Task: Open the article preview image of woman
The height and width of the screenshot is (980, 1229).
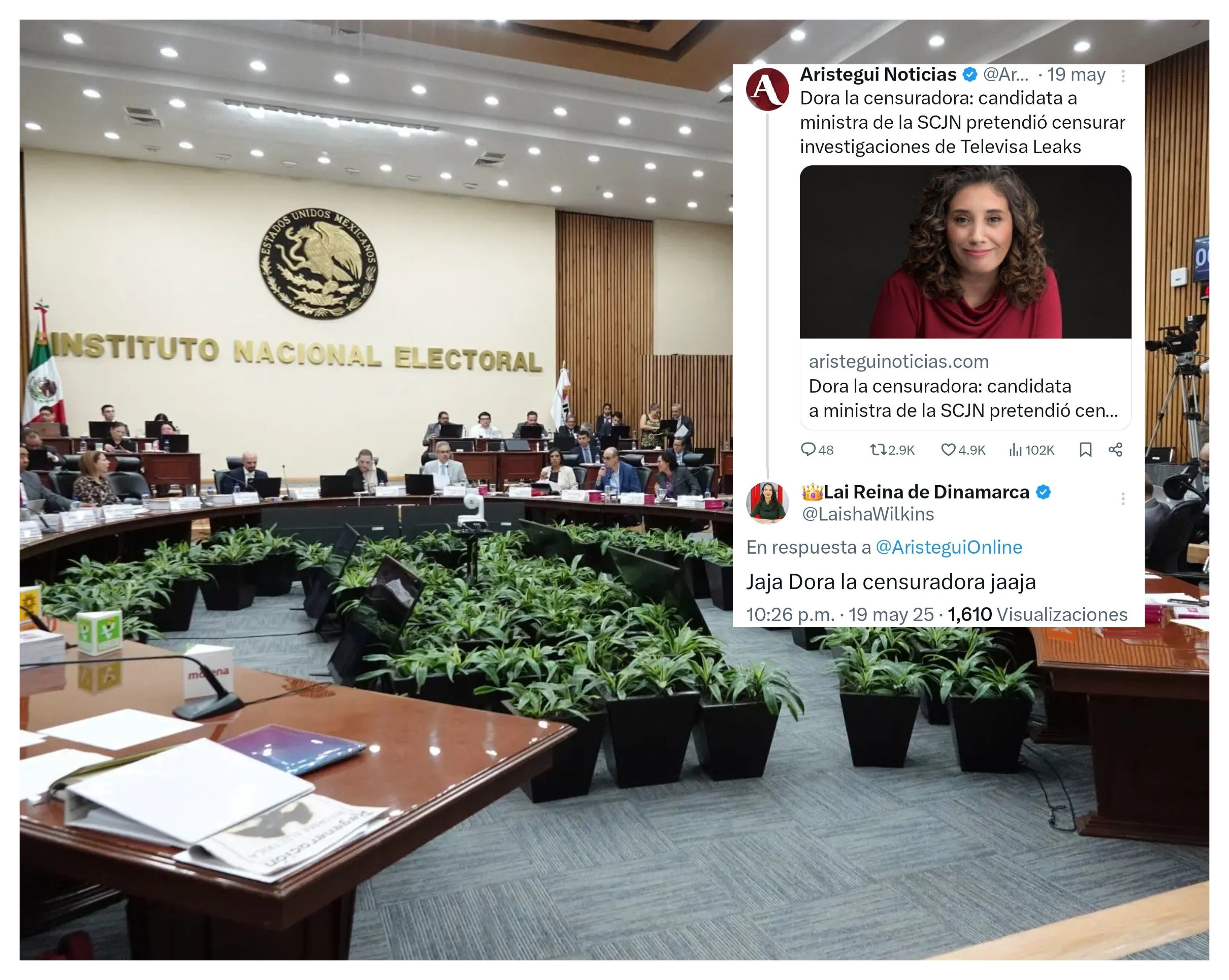Action: tap(965, 252)
